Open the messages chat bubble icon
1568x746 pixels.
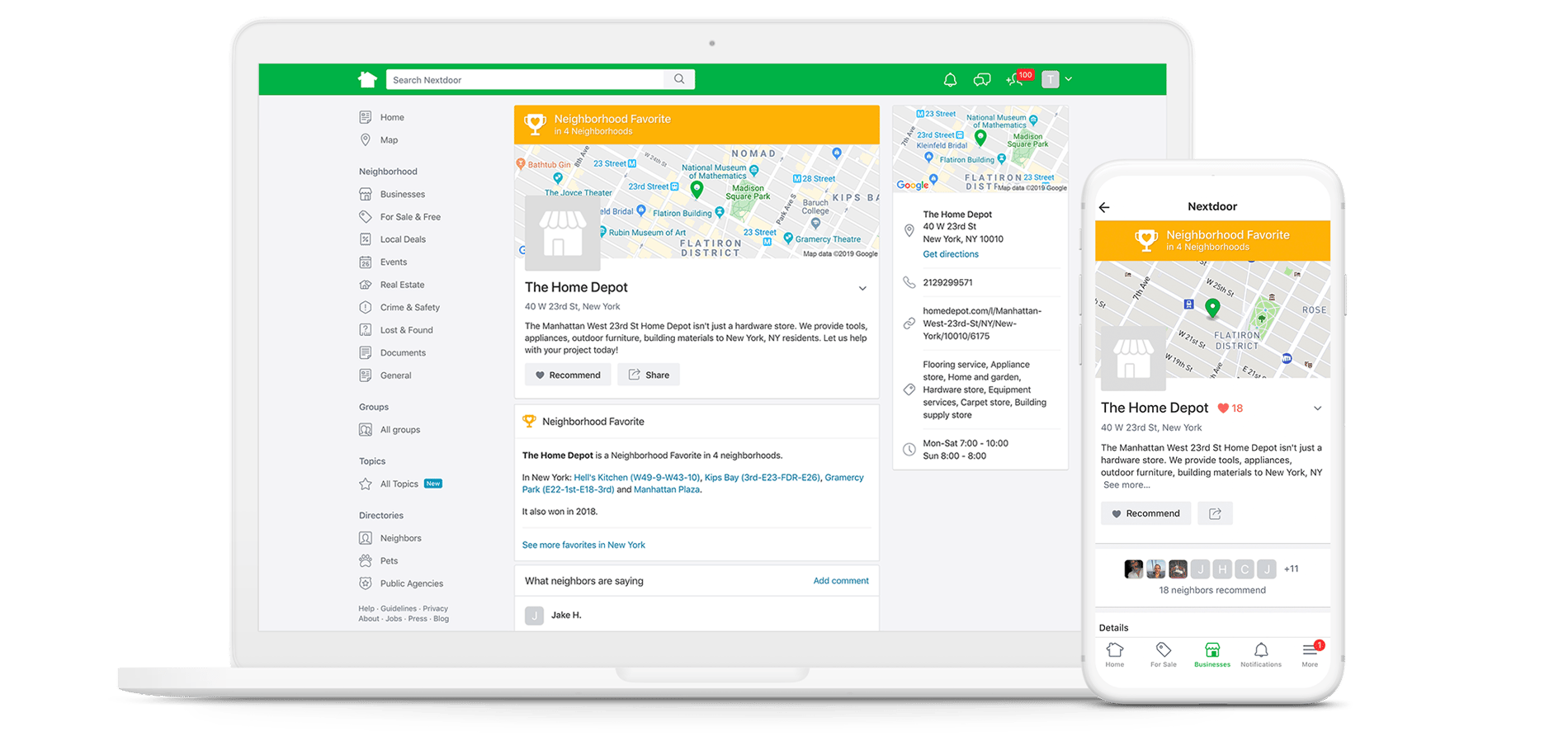coord(981,79)
